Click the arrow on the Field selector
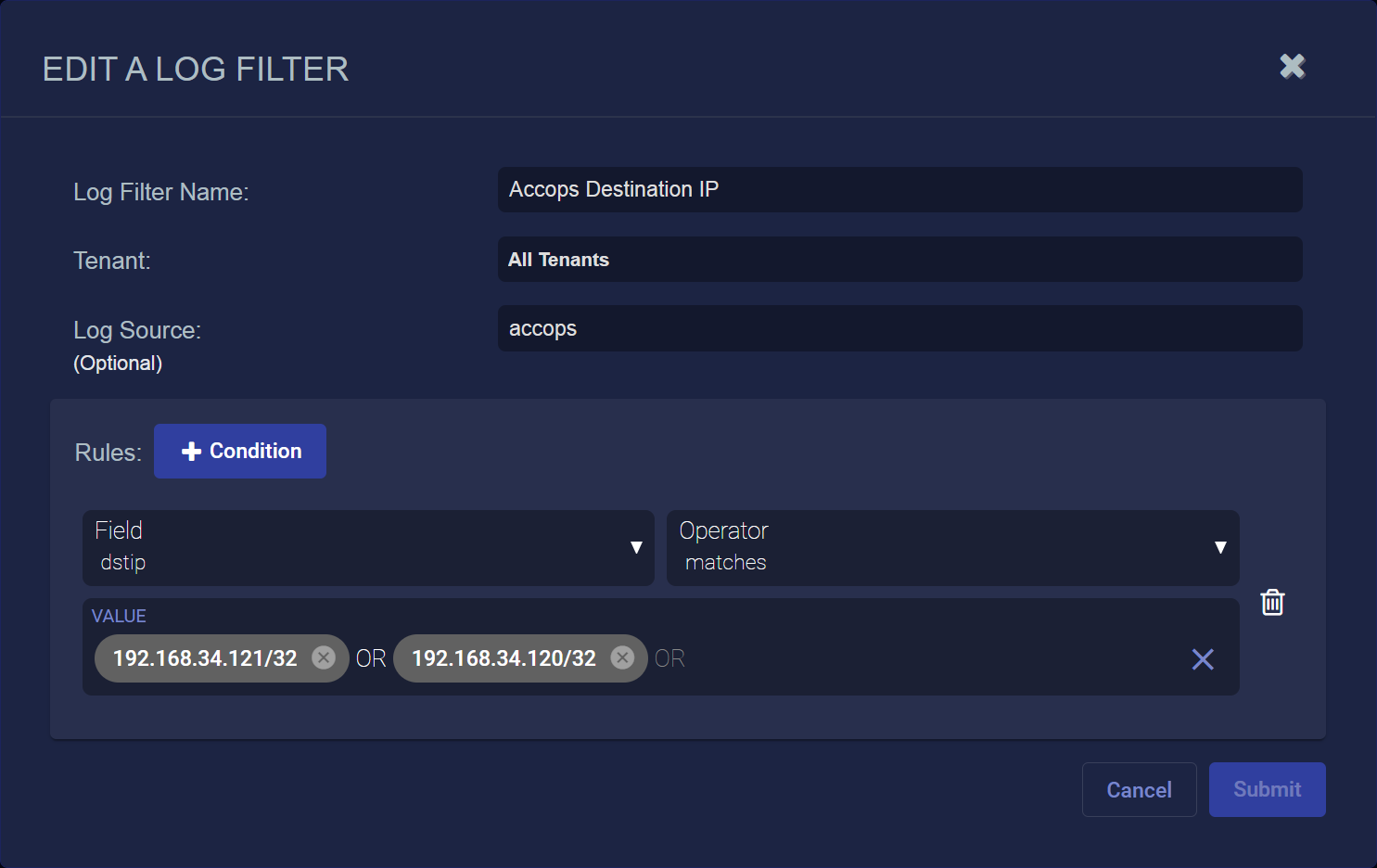Screen dimensions: 1377x868 pyautogui.click(x=636, y=548)
